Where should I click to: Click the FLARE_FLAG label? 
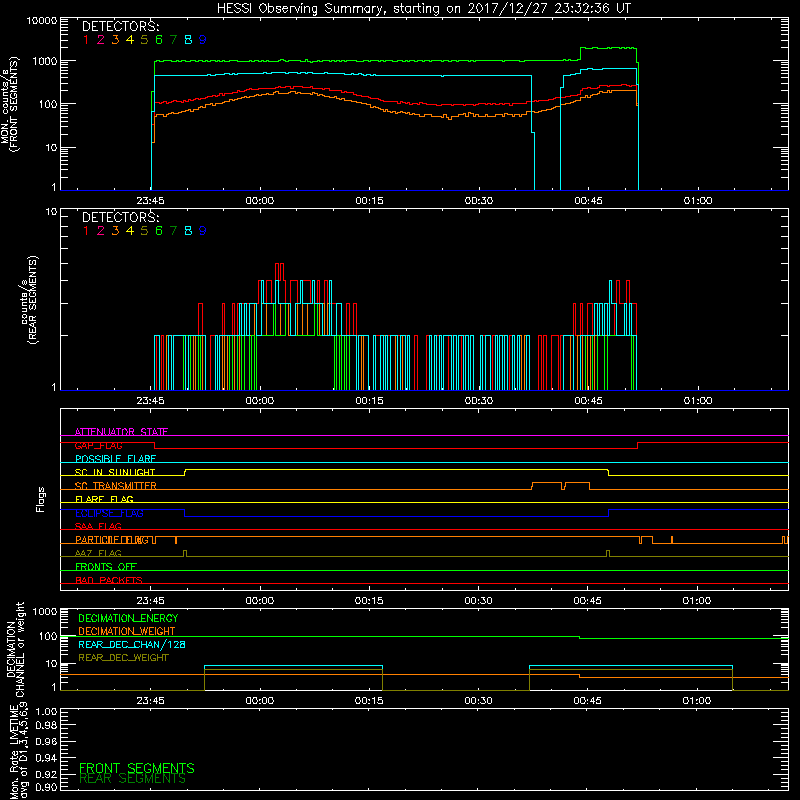pyautogui.click(x=104, y=499)
